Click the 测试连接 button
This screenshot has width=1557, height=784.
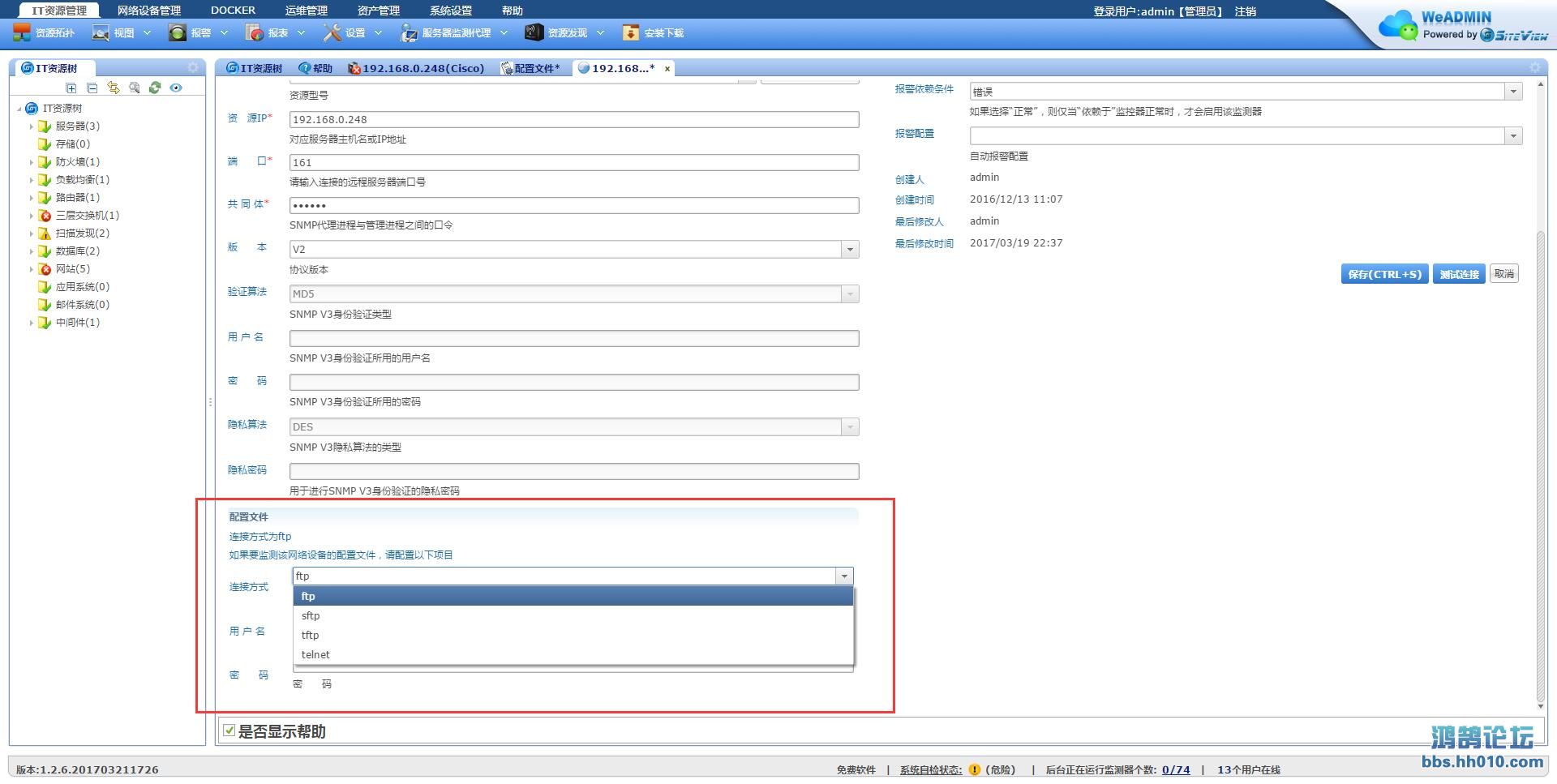pyautogui.click(x=1459, y=274)
